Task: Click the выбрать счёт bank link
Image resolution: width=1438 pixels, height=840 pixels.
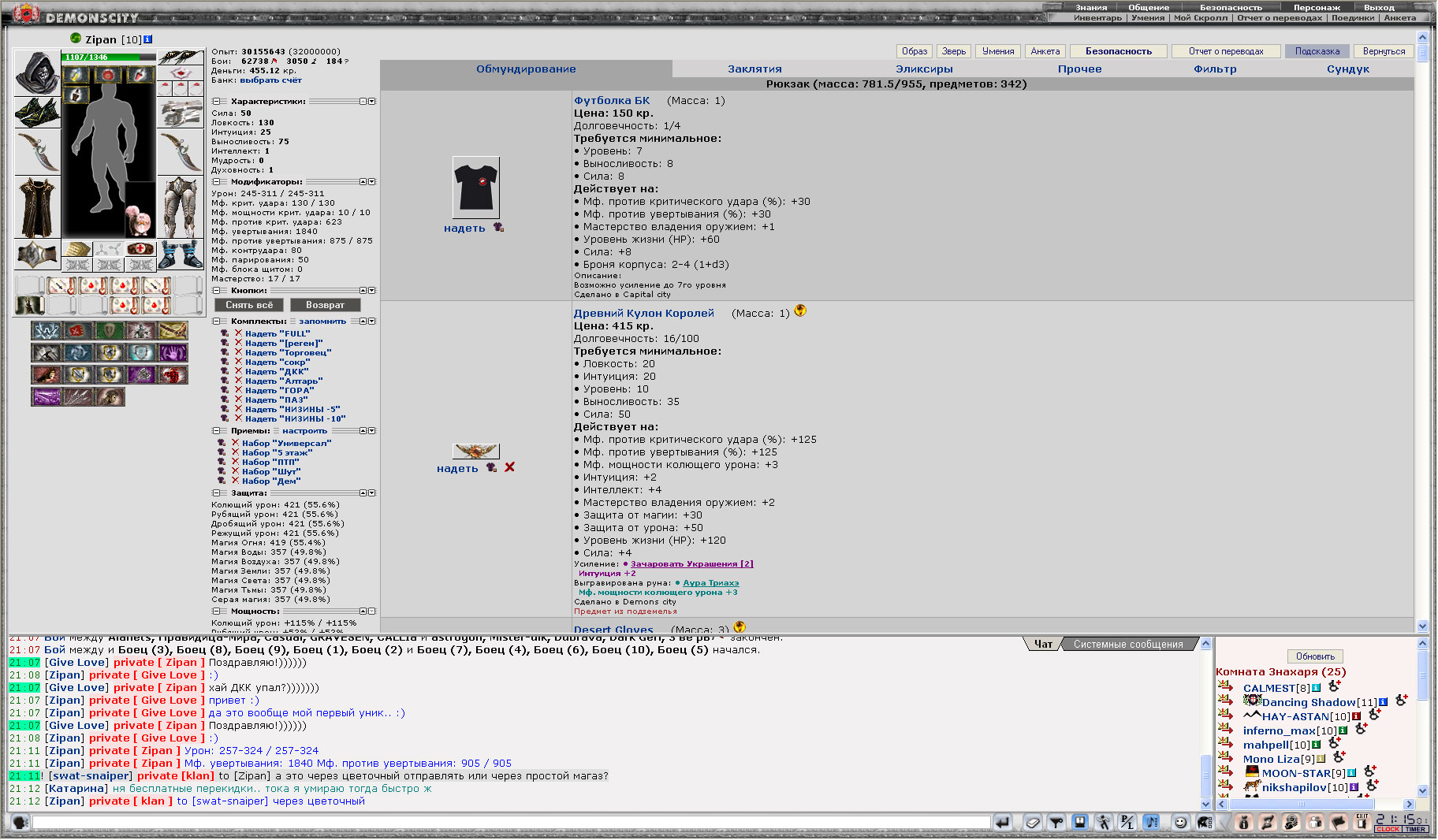Action: coord(270,80)
